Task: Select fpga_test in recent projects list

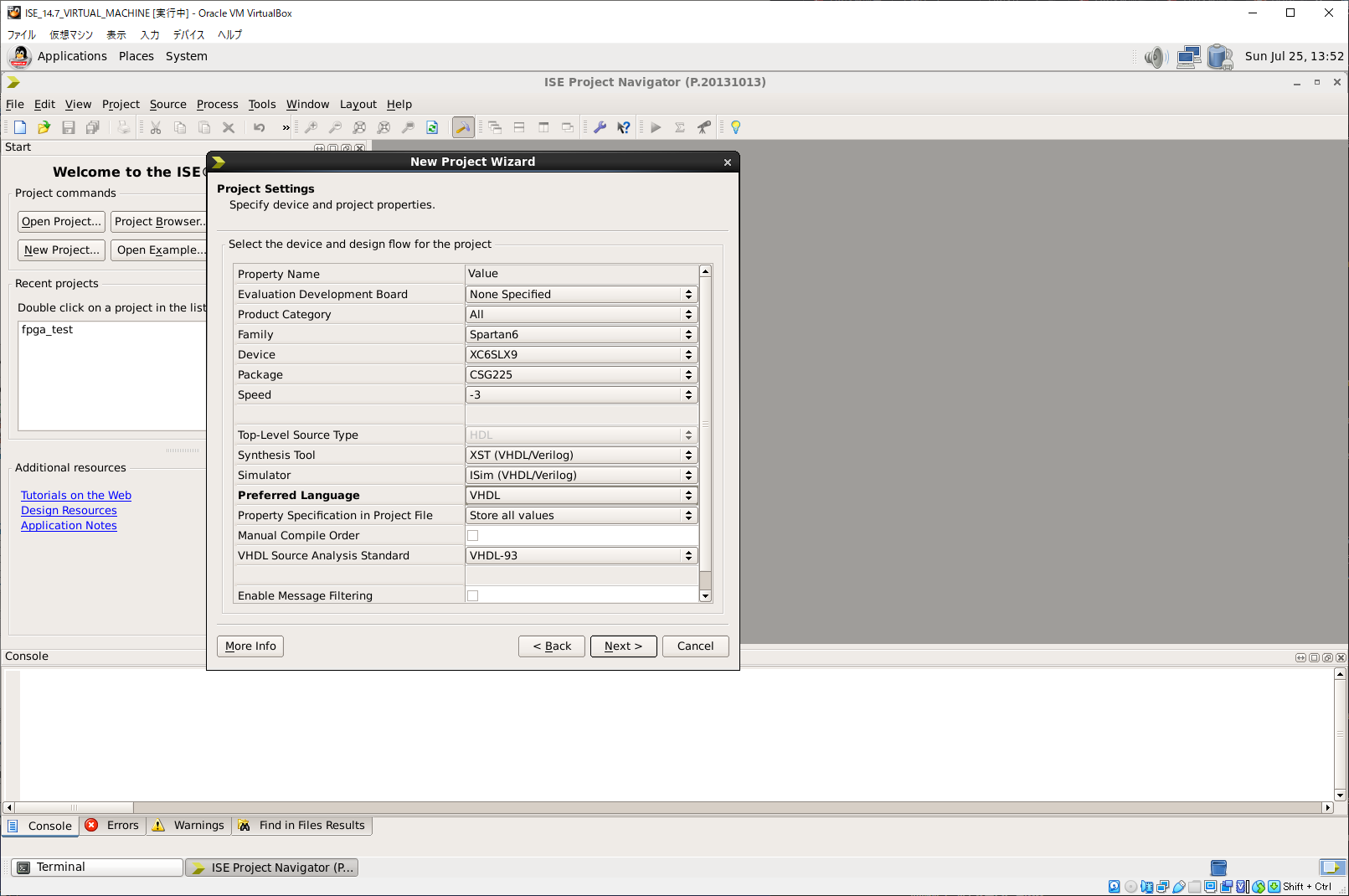Action: click(x=48, y=330)
